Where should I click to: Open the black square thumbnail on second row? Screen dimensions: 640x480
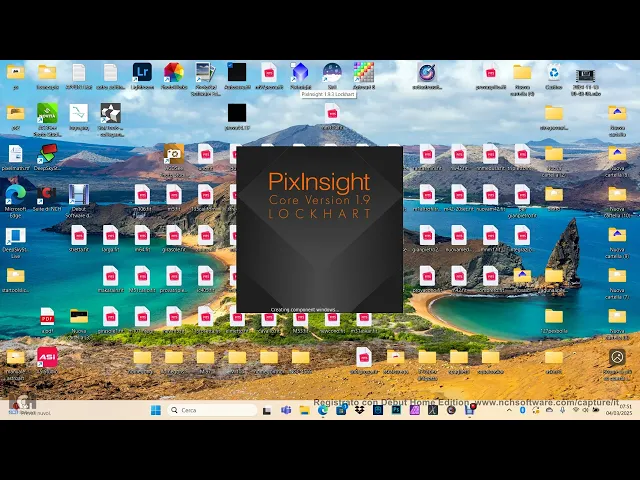point(237,113)
